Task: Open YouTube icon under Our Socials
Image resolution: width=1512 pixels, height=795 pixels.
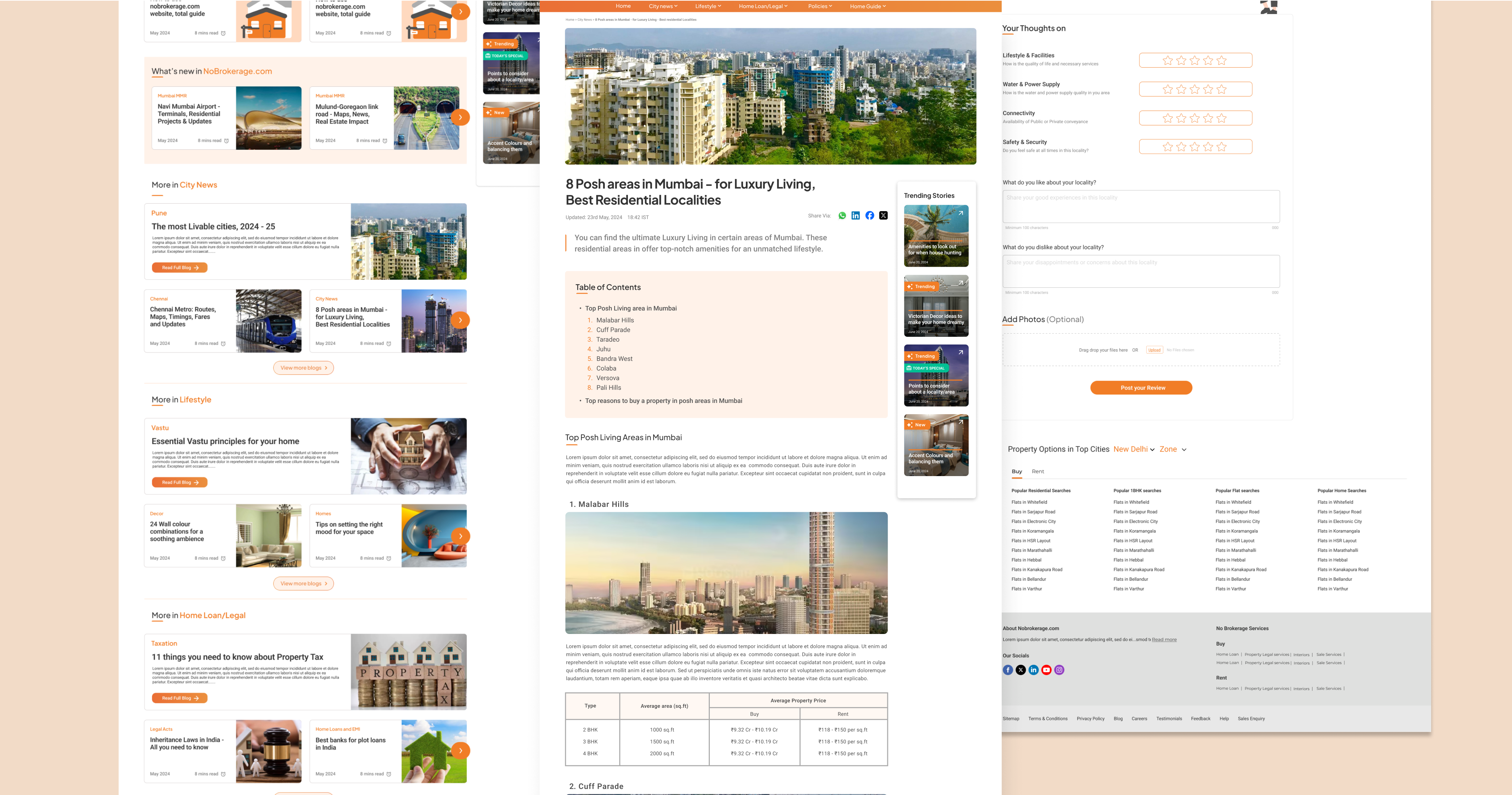Action: click(1046, 670)
